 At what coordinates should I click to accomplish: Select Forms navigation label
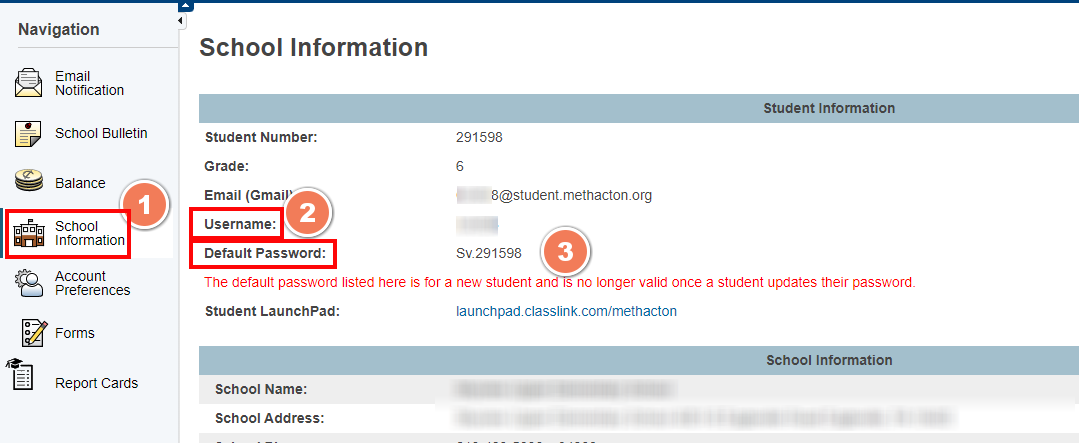point(75,333)
